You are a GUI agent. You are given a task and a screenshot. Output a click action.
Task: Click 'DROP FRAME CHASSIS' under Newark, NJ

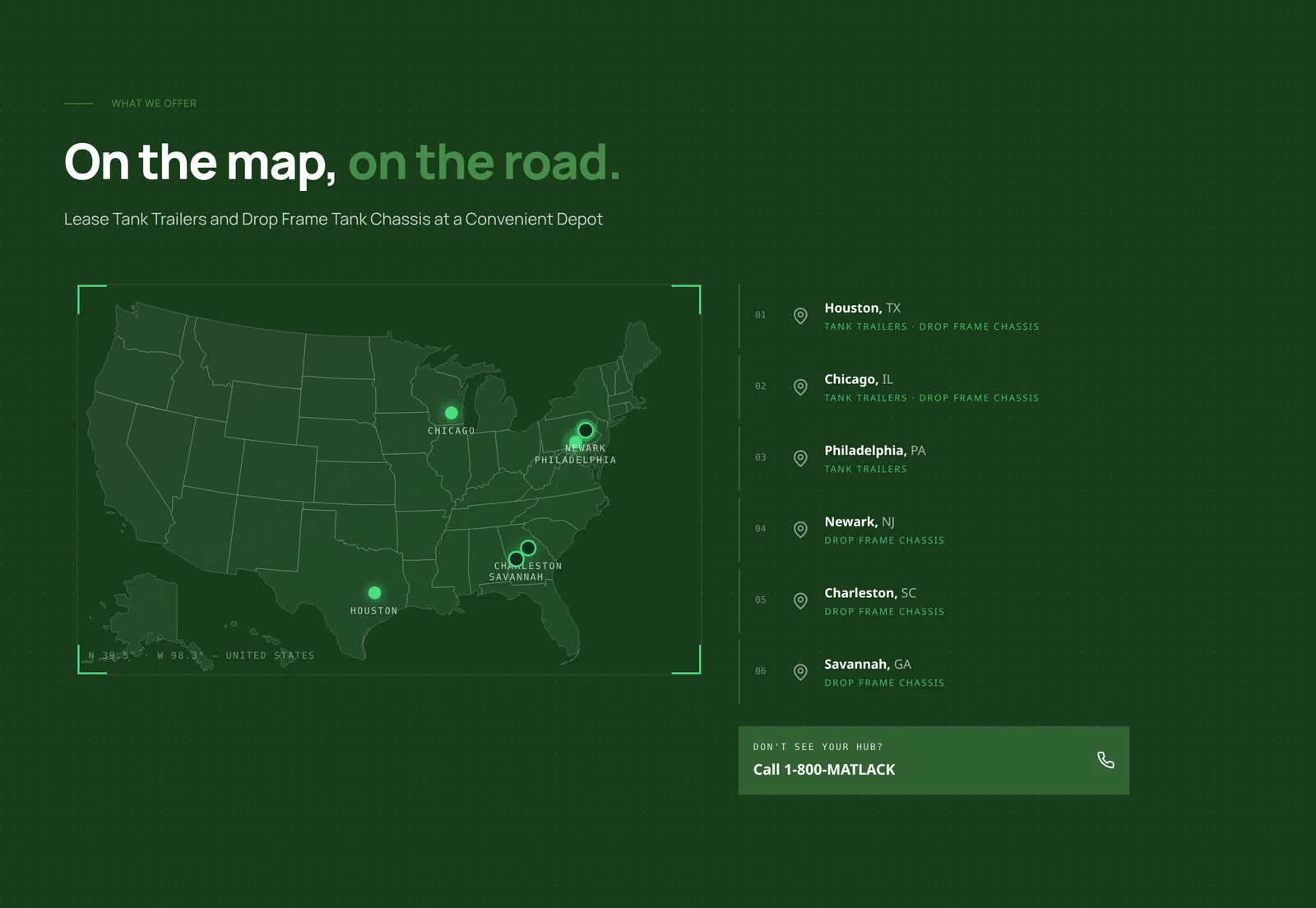coord(884,541)
